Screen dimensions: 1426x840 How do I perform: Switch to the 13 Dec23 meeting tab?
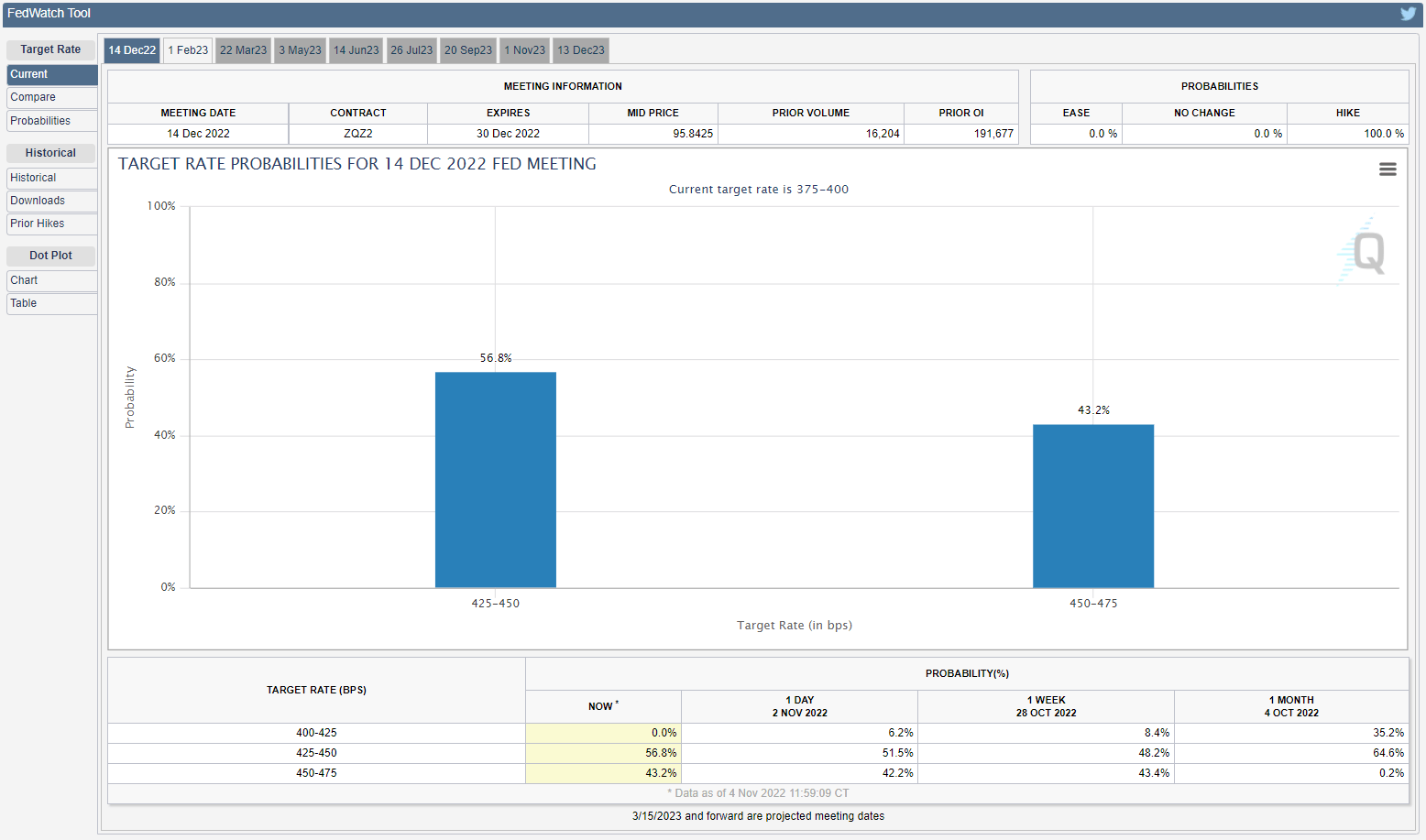581,50
